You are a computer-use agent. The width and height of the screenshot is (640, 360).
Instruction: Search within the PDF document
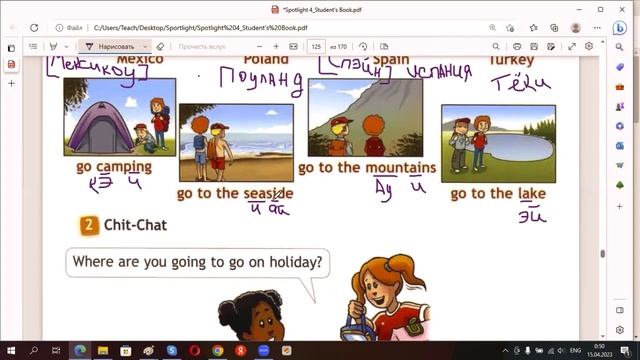coord(496,47)
